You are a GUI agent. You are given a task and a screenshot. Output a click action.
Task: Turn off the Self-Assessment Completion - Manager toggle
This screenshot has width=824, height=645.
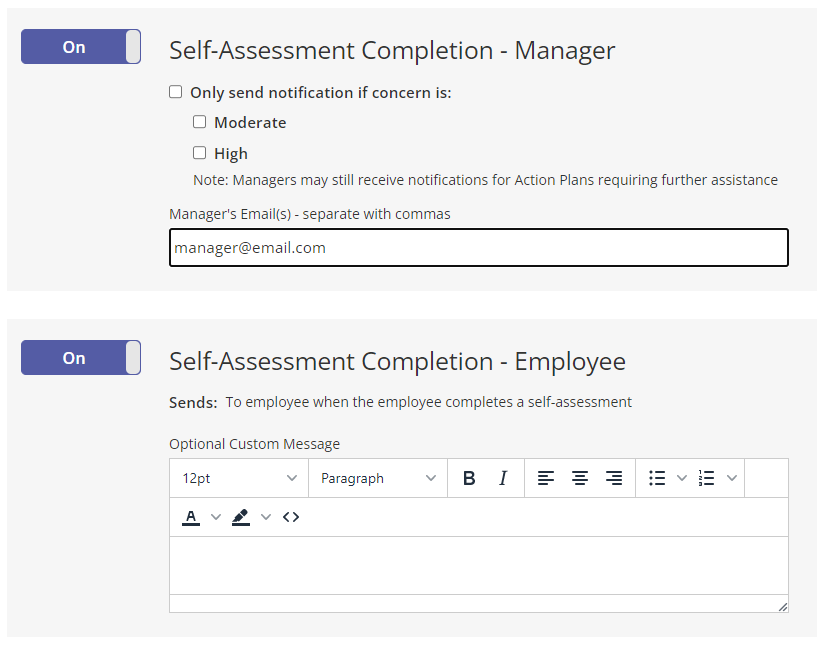pyautogui.click(x=81, y=47)
